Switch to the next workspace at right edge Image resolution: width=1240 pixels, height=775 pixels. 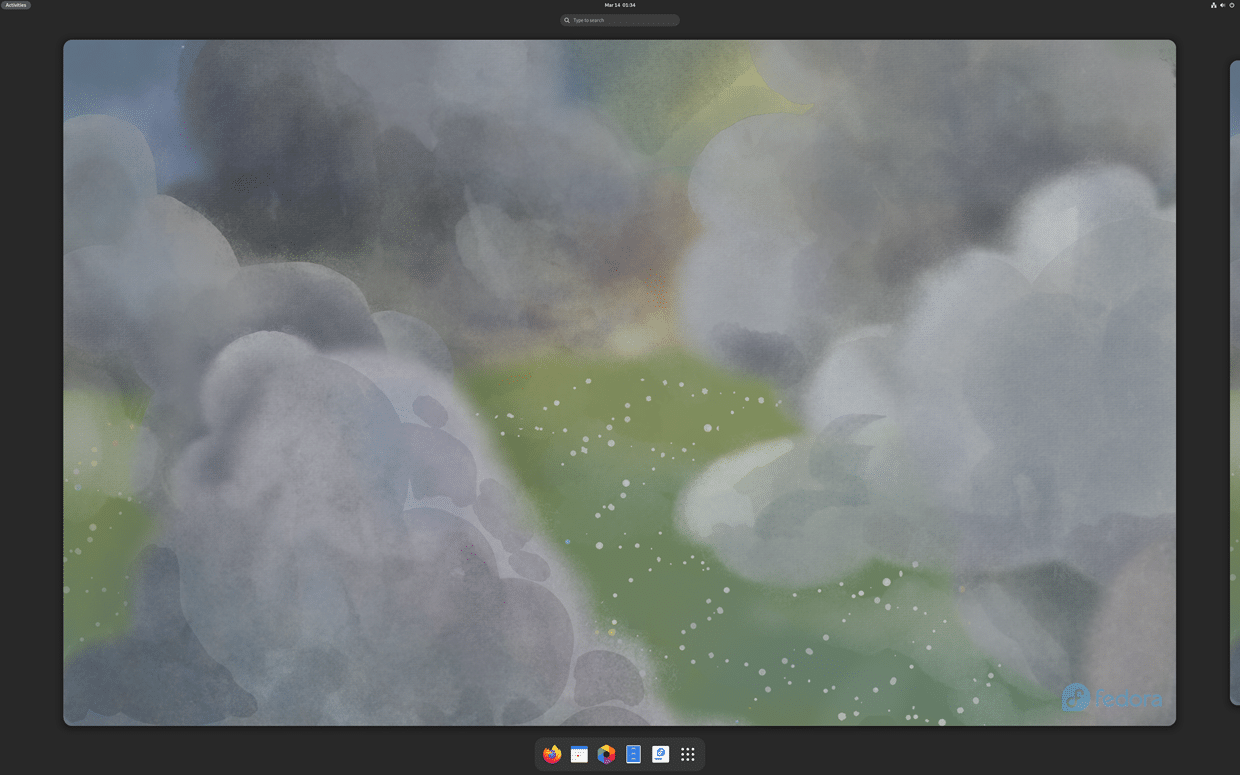pyautogui.click(x=1234, y=382)
